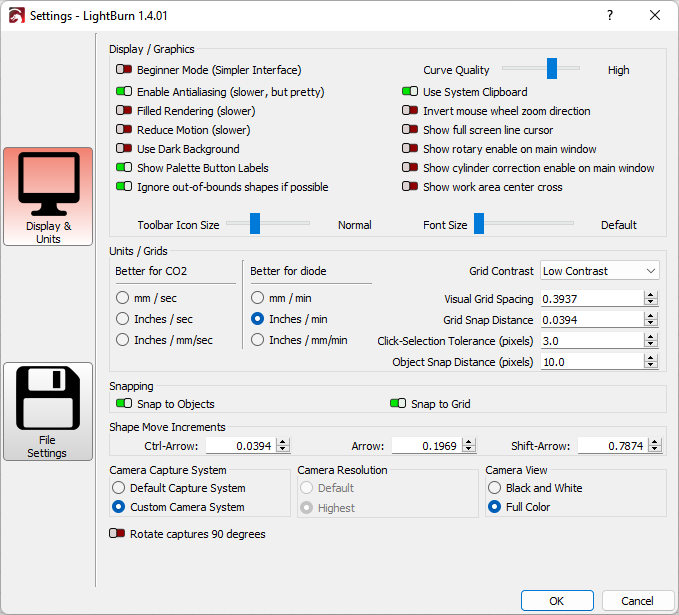Select Inches / min radio button

click(257, 319)
